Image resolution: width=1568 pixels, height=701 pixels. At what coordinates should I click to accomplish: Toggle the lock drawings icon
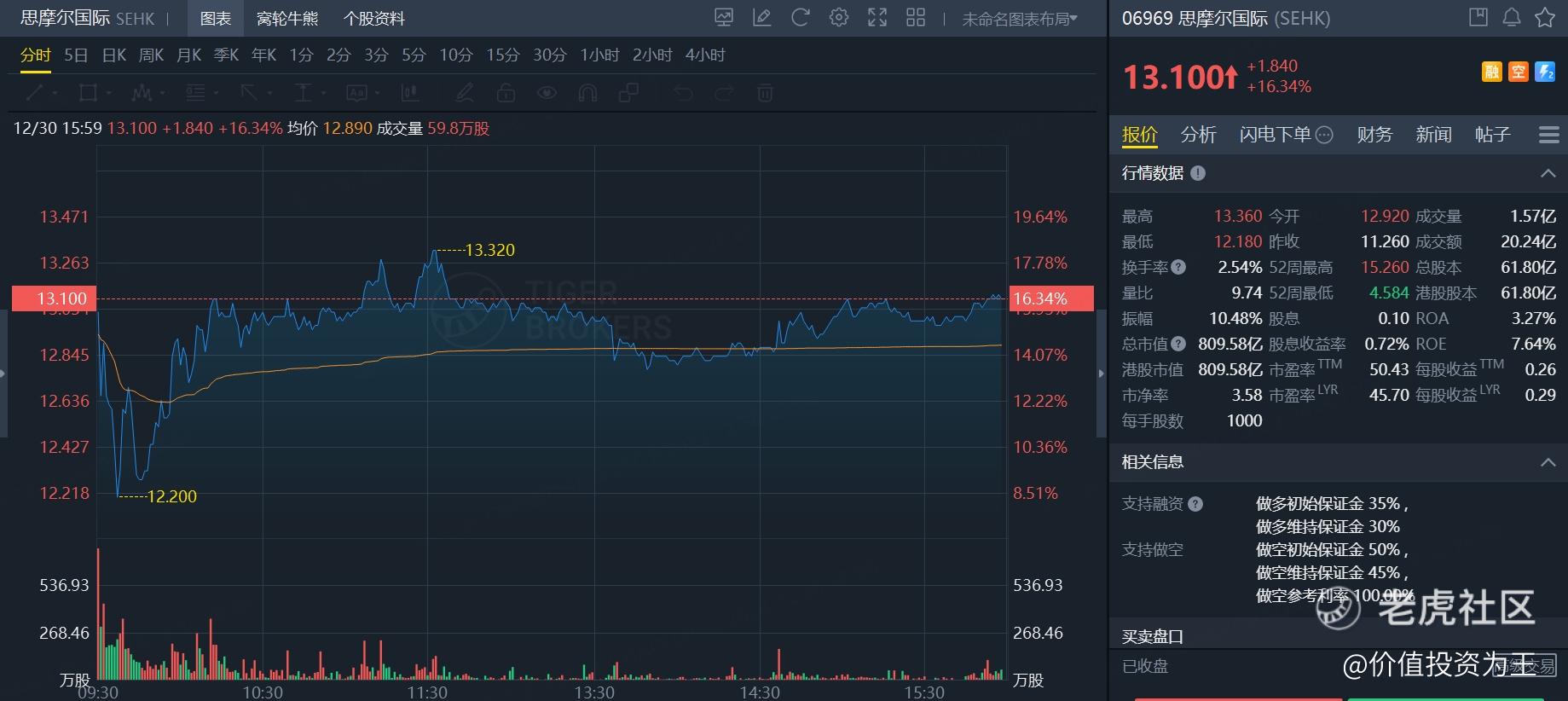click(506, 93)
